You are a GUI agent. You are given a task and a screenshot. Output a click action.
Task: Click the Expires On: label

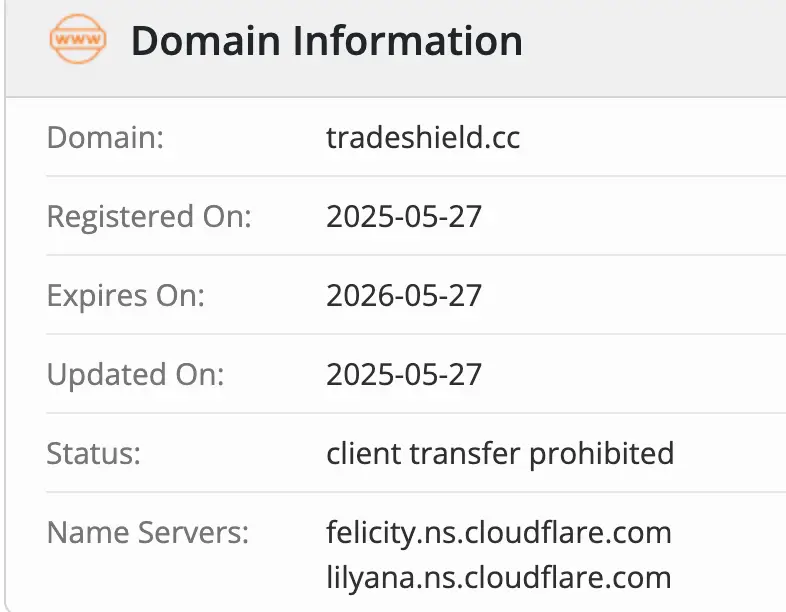point(125,295)
